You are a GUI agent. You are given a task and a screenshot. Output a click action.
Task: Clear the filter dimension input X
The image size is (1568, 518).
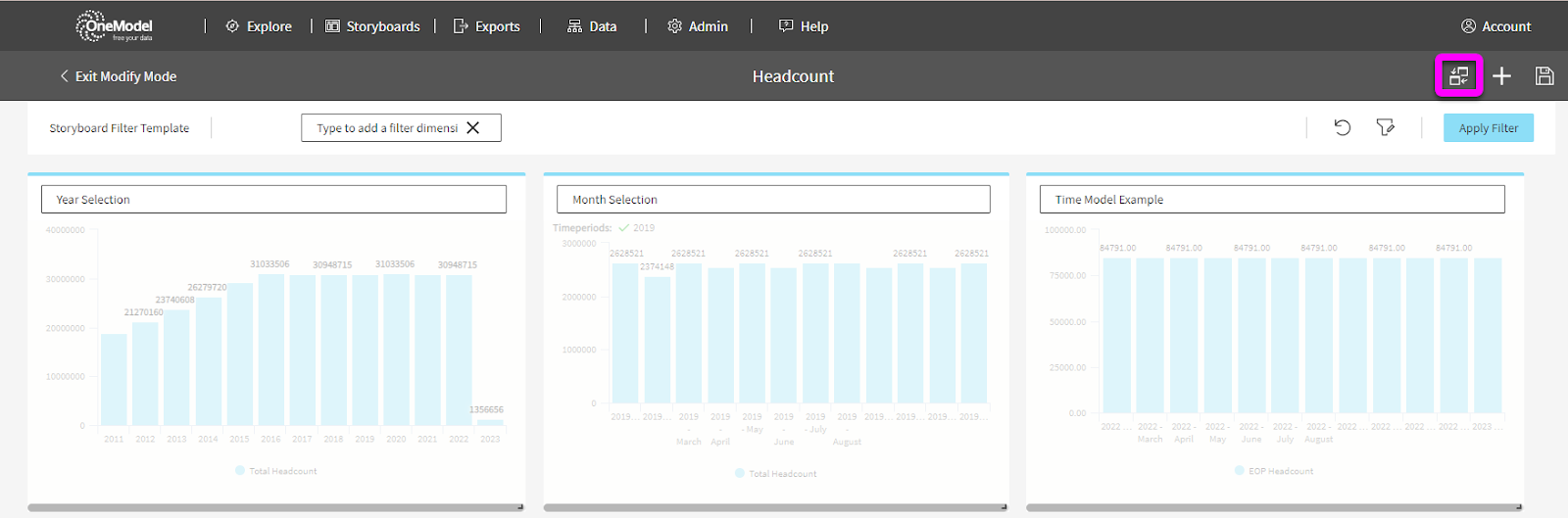click(x=473, y=127)
